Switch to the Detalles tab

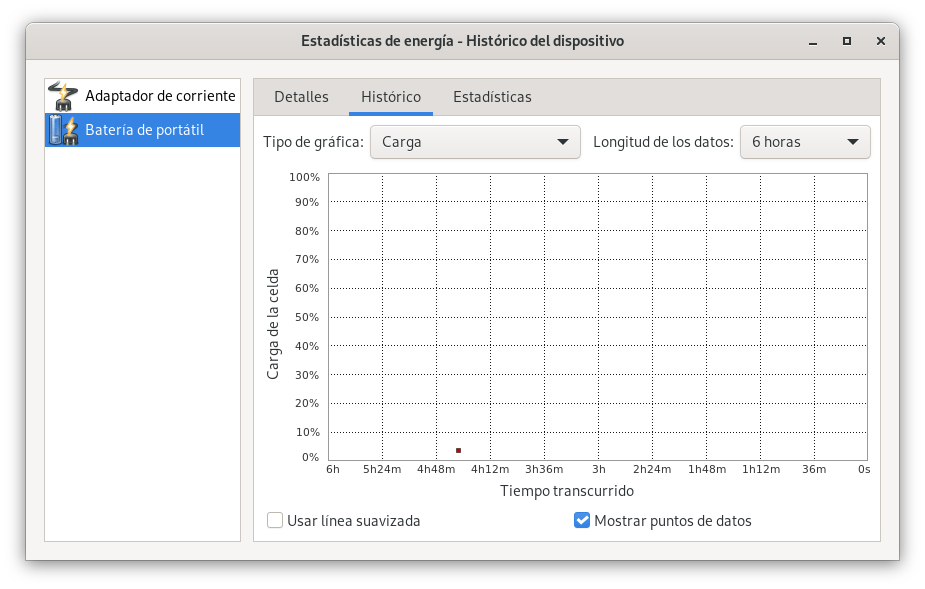point(301,97)
